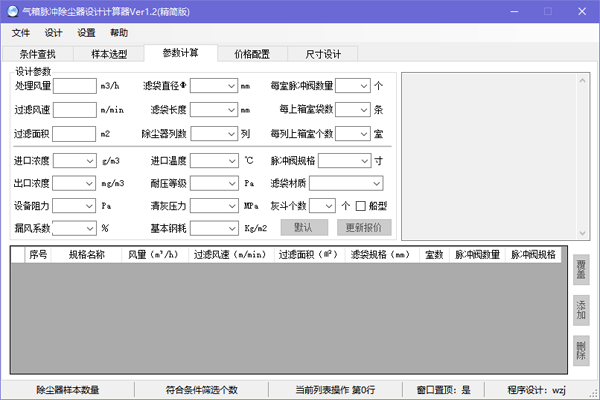Open the 文件 menu
600x400 pixels.
pyautogui.click(x=21, y=33)
